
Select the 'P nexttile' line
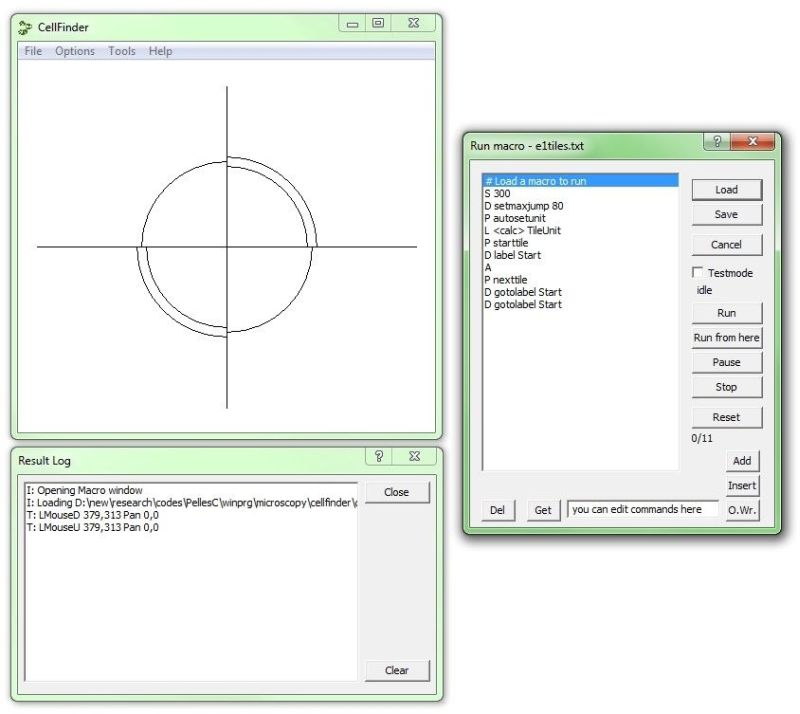point(580,280)
